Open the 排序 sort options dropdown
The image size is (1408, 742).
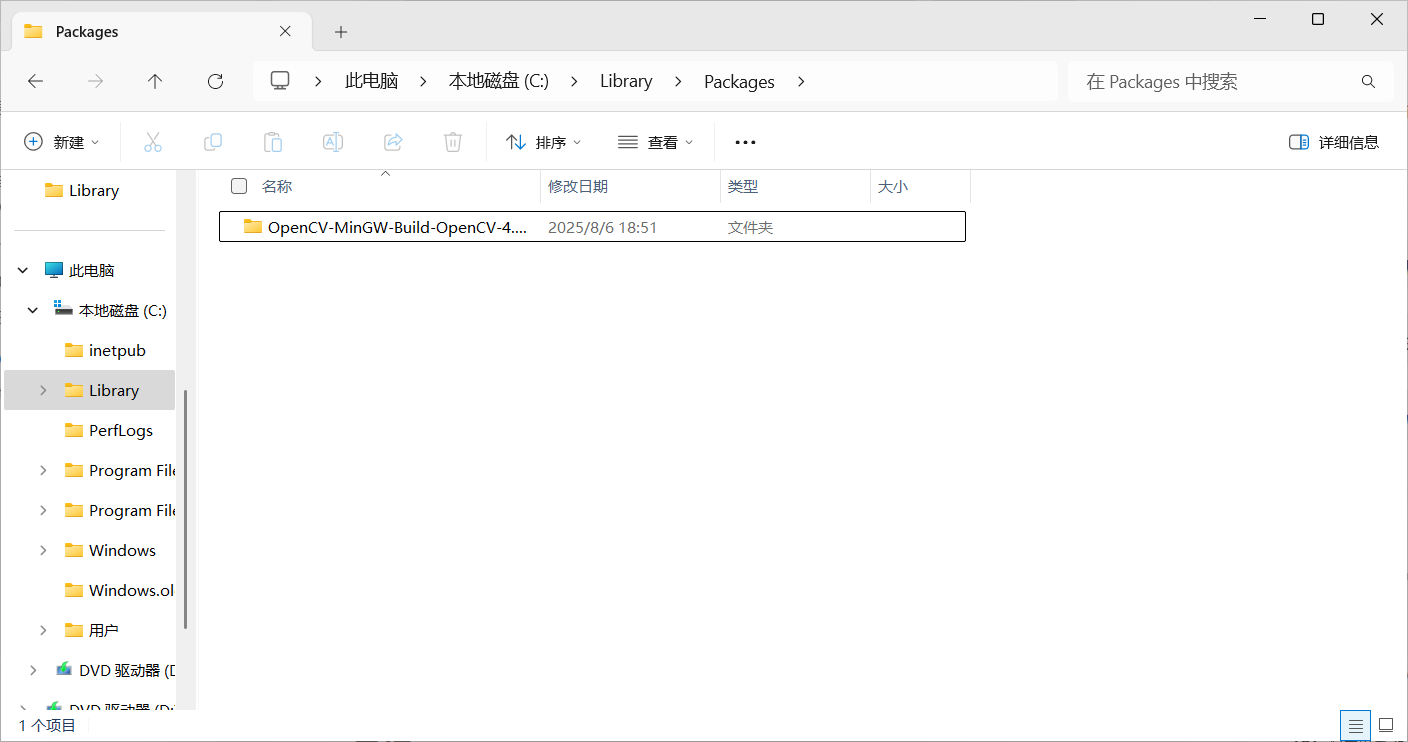tap(543, 141)
